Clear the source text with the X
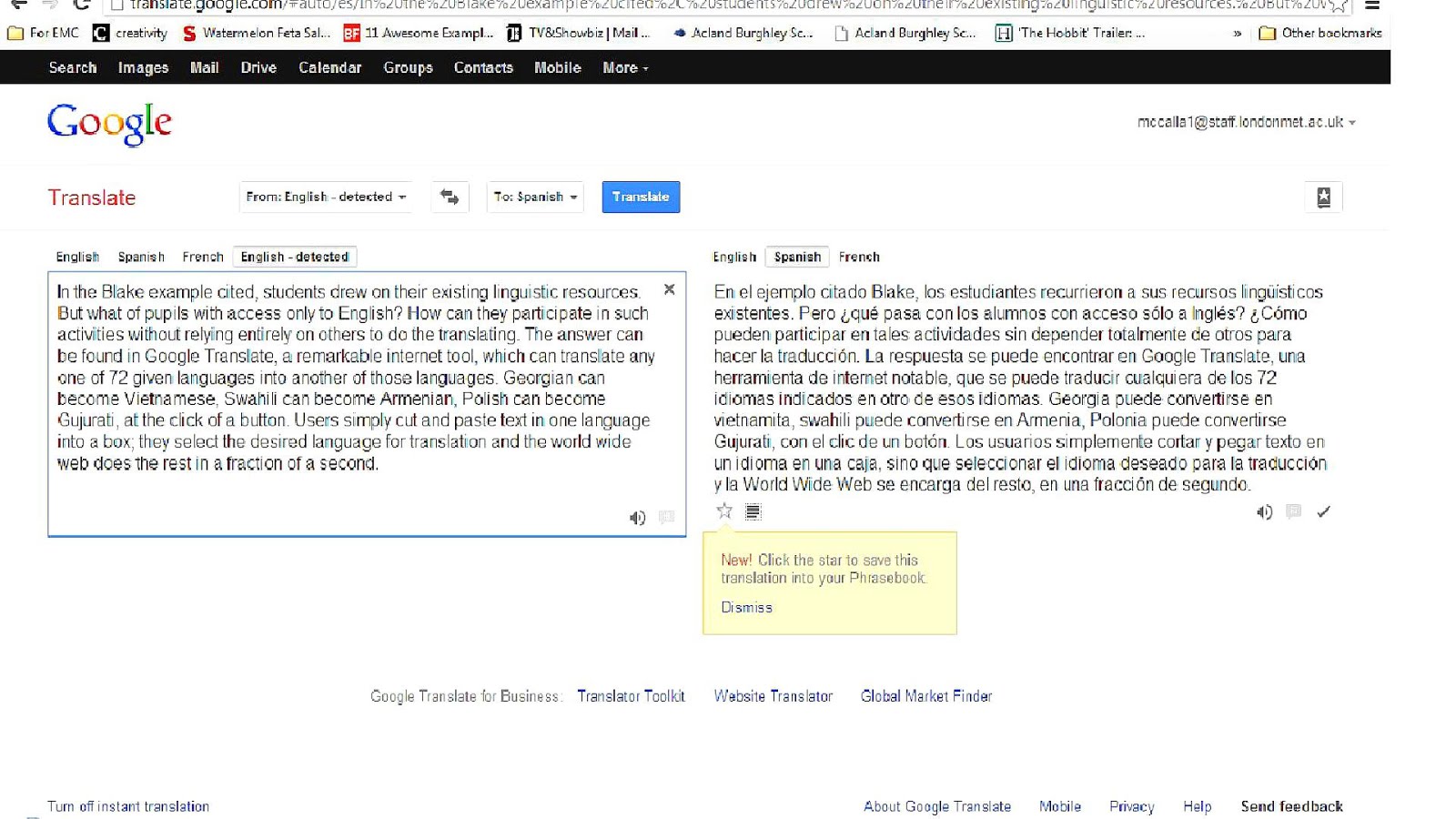This screenshot has width=1456, height=819. (x=669, y=289)
